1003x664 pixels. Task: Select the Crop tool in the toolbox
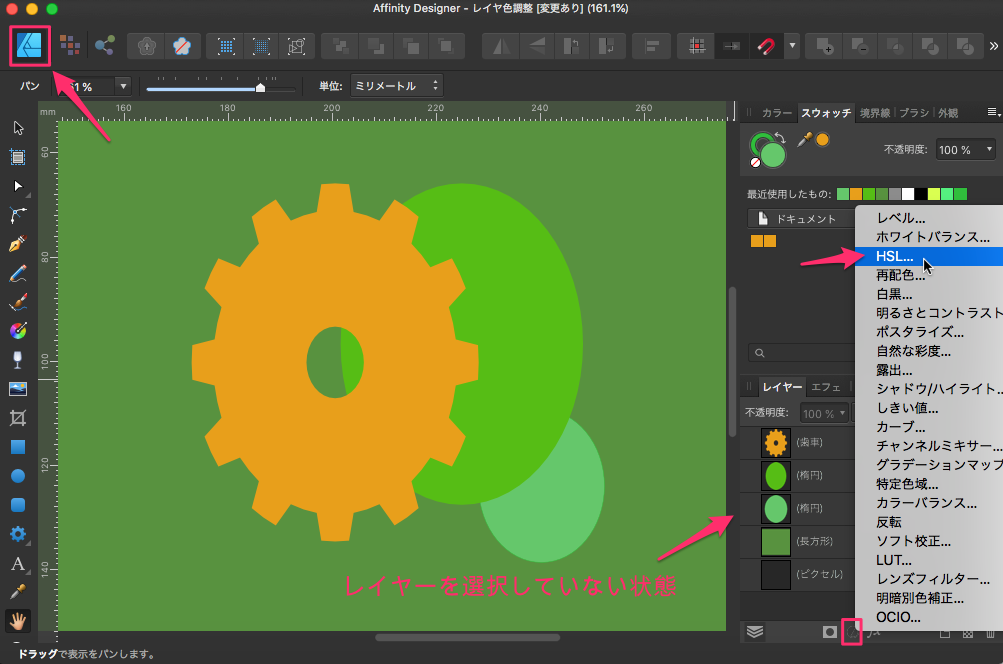pyautogui.click(x=17, y=417)
